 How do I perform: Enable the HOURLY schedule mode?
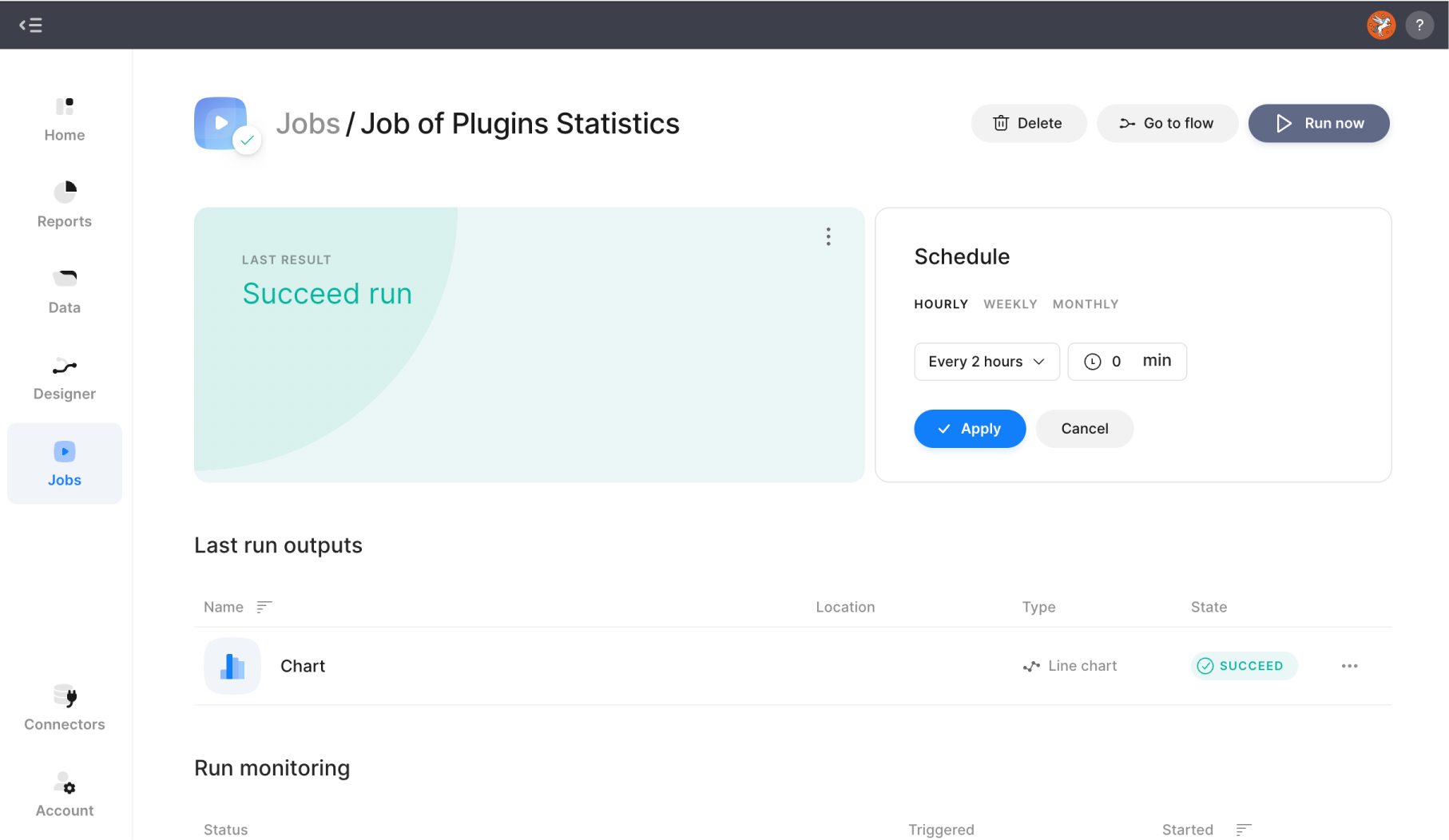940,304
